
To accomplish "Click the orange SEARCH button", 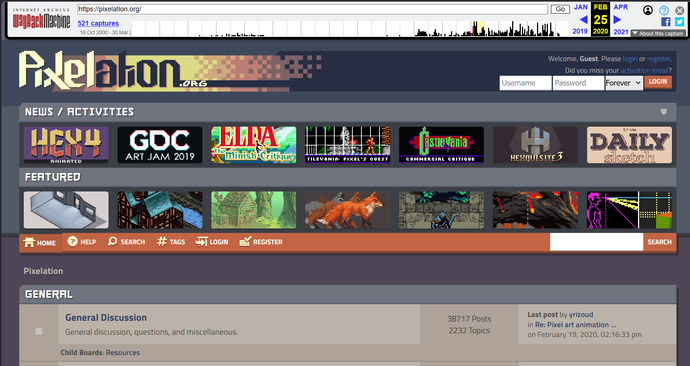I will click(x=659, y=242).
